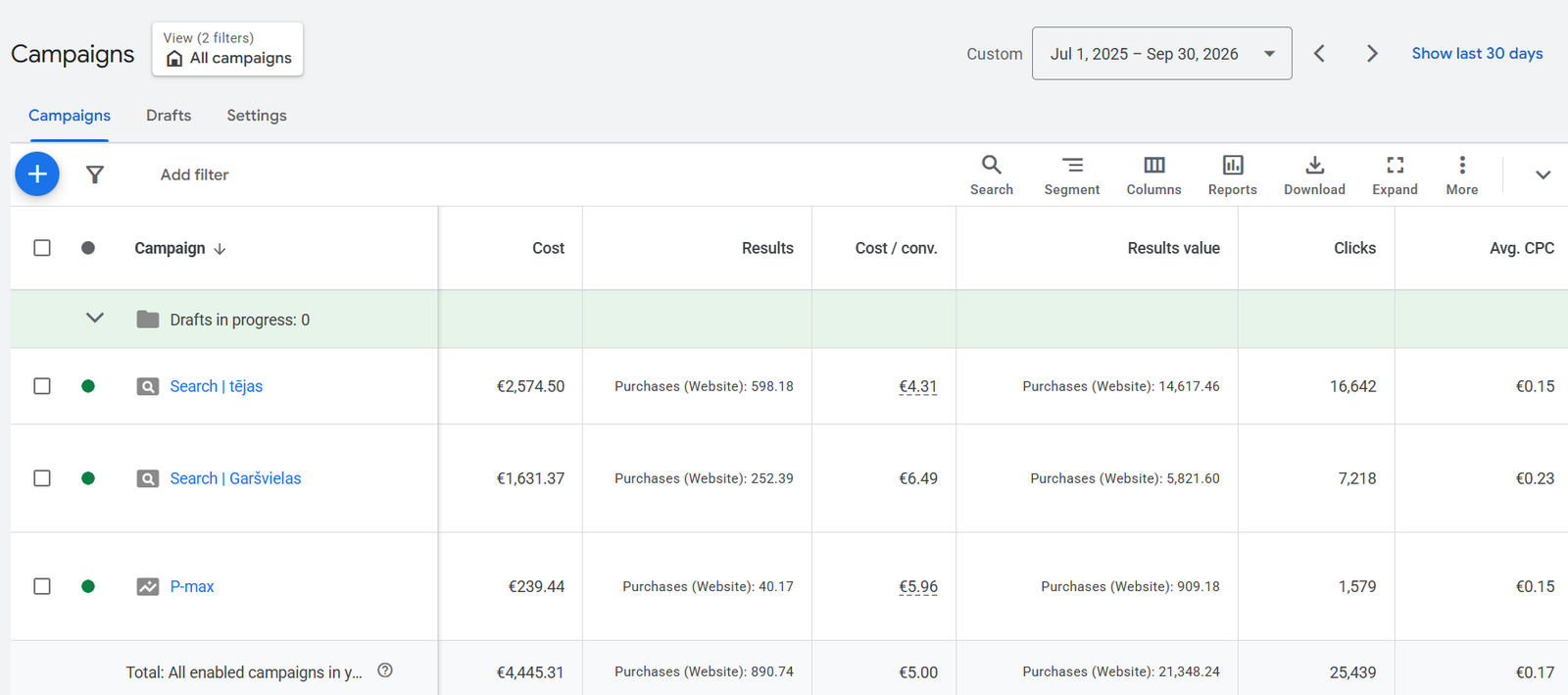This screenshot has height=695, width=1568.
Task: Check the Search | tējas campaign checkbox
Action: click(x=42, y=386)
